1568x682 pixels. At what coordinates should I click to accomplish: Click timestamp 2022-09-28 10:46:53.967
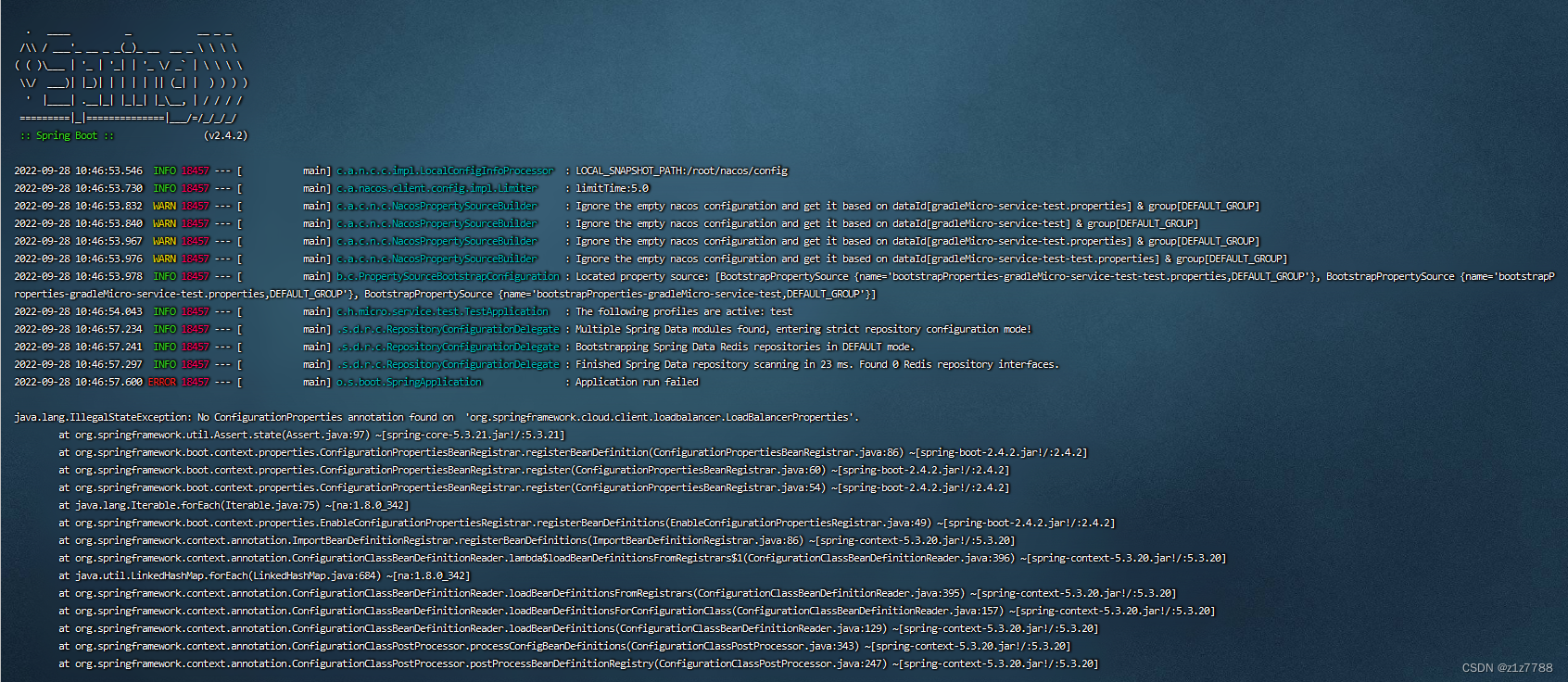(x=79, y=241)
